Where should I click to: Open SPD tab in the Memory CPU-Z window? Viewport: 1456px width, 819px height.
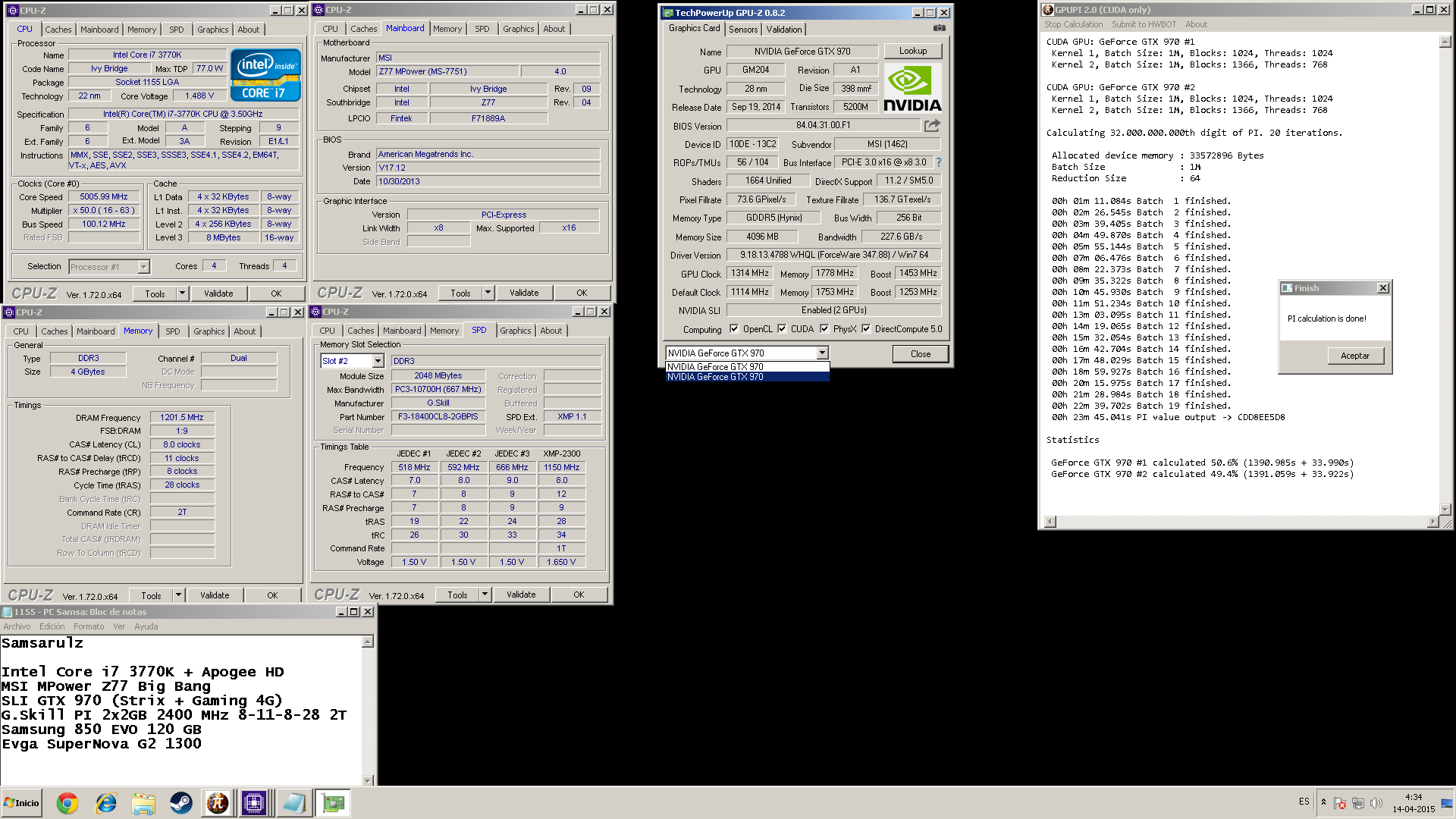click(173, 331)
